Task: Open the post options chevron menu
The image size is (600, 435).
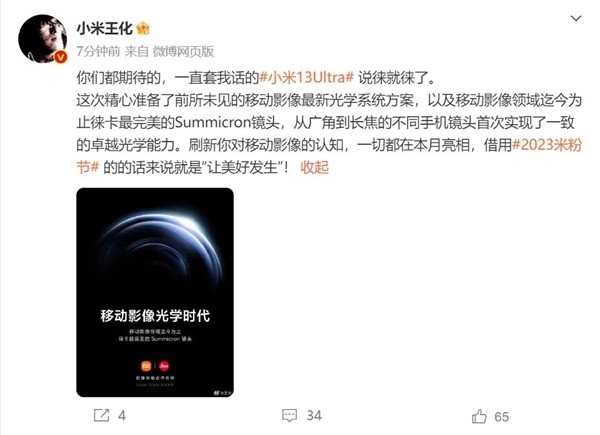Action: 576,18
